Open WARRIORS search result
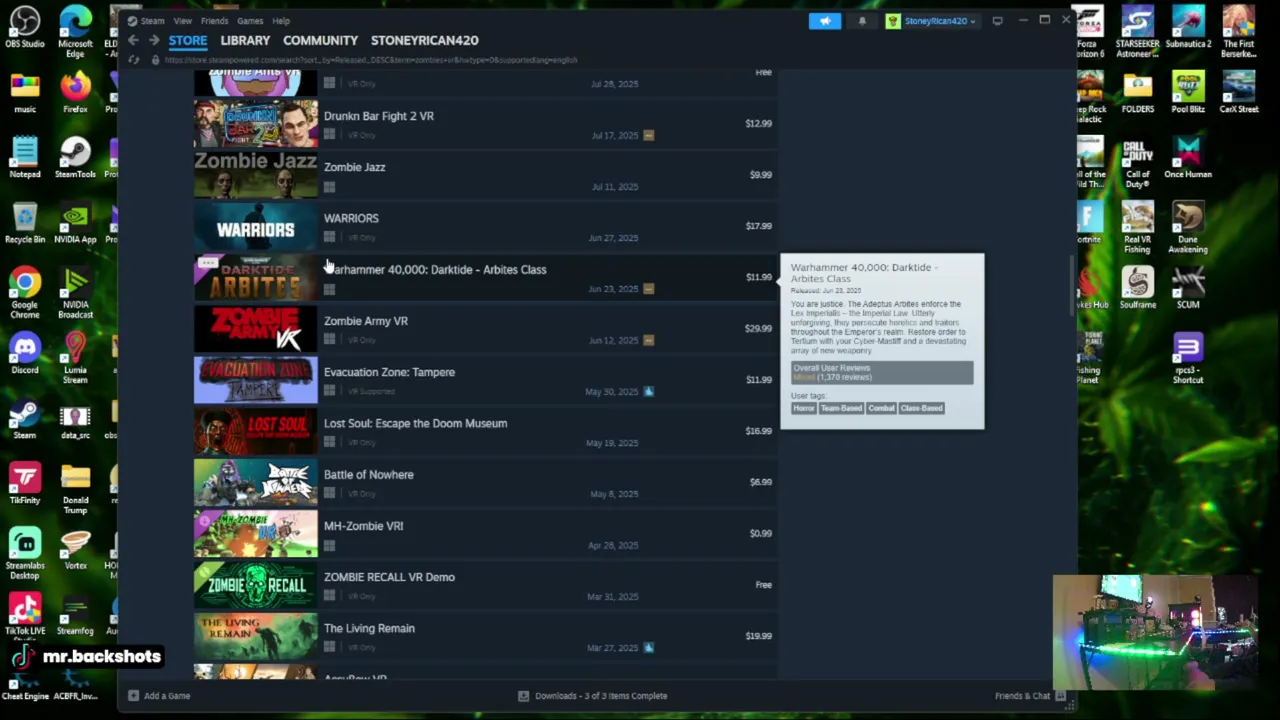The width and height of the screenshot is (1280, 720). coord(484,226)
